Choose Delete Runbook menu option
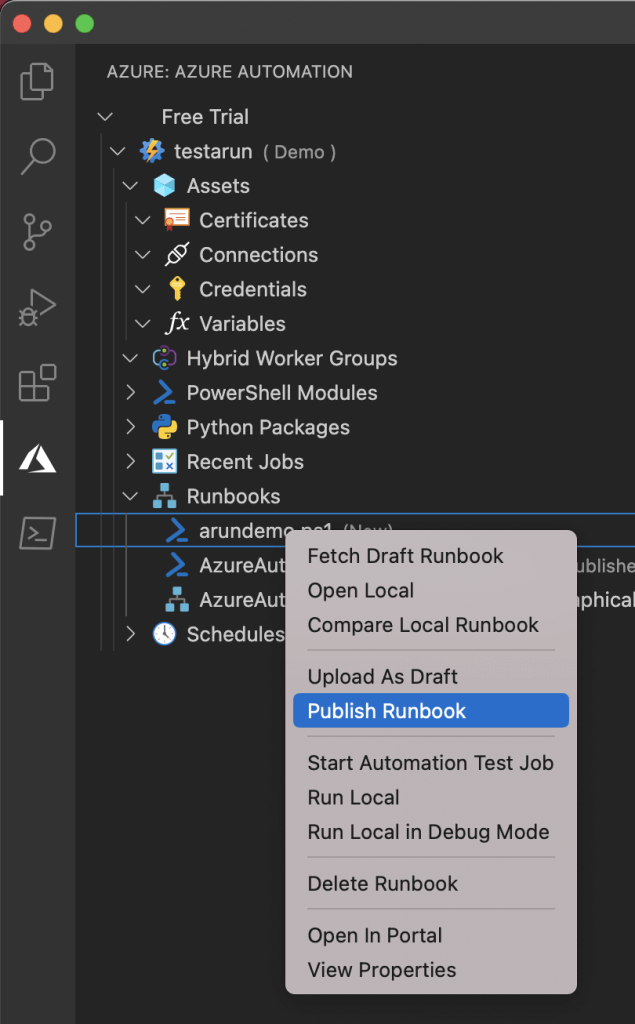The image size is (635, 1024). (382, 884)
